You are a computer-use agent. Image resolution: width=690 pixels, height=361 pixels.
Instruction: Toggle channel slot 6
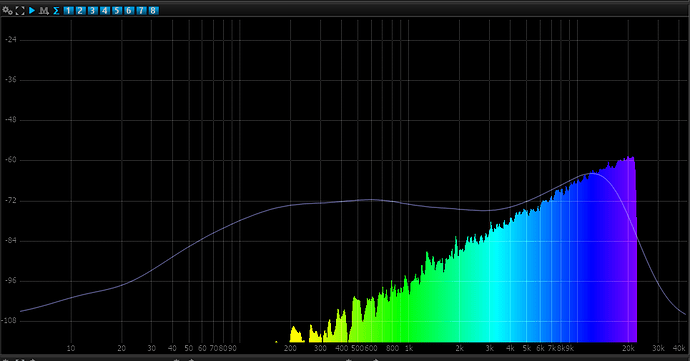pos(128,10)
